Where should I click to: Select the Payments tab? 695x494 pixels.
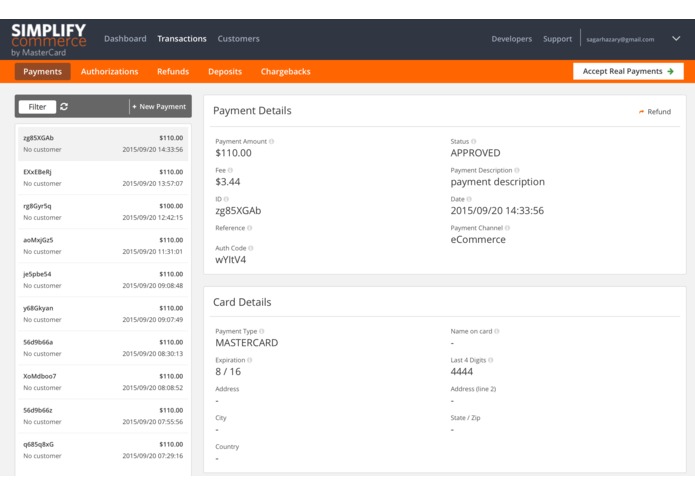(x=43, y=71)
